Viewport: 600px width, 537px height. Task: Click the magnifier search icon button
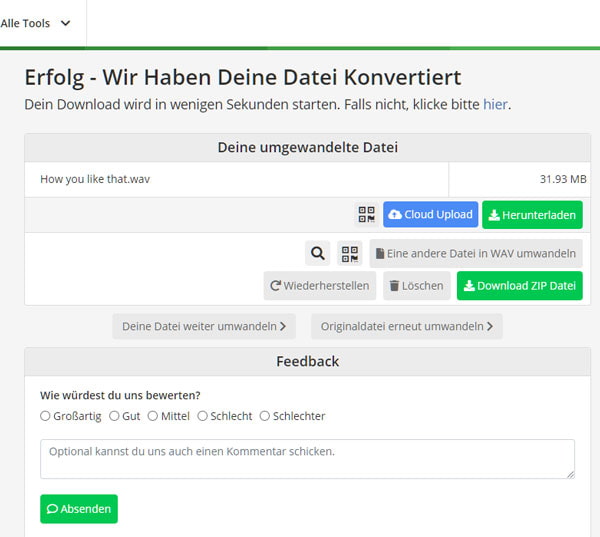pos(317,253)
